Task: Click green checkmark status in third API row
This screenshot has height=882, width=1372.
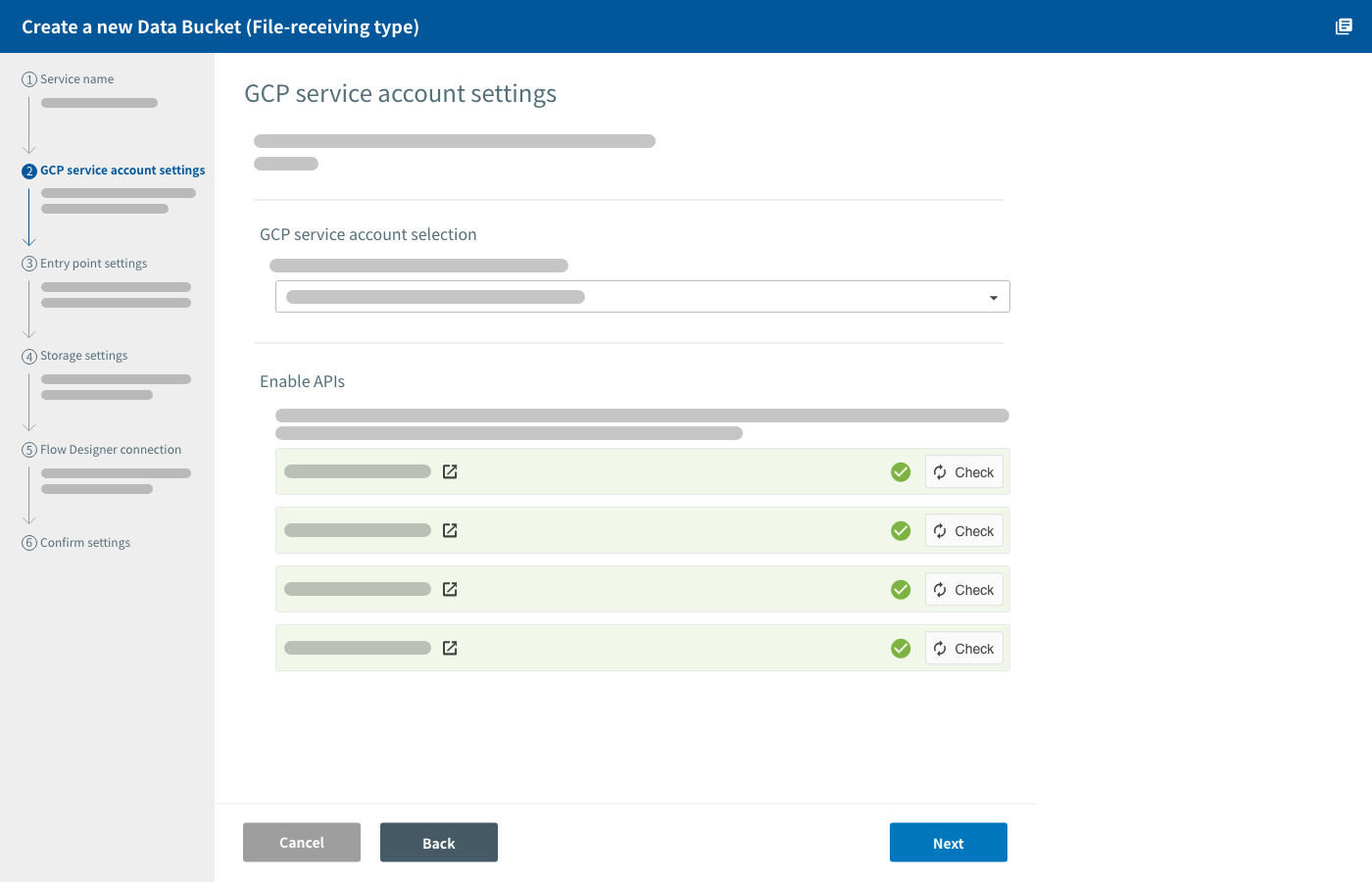Action: pos(901,590)
